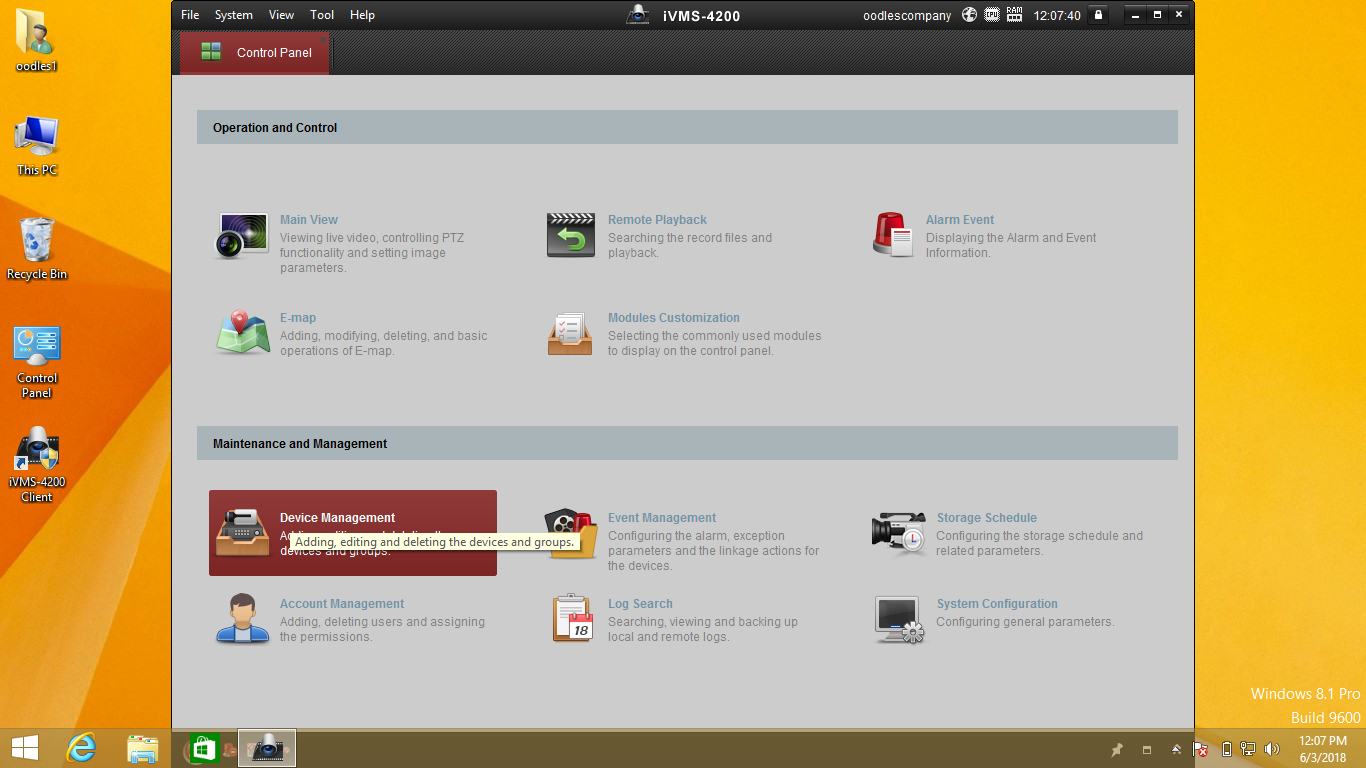The image size is (1366, 768).
Task: Open the System menu
Action: (x=234, y=15)
